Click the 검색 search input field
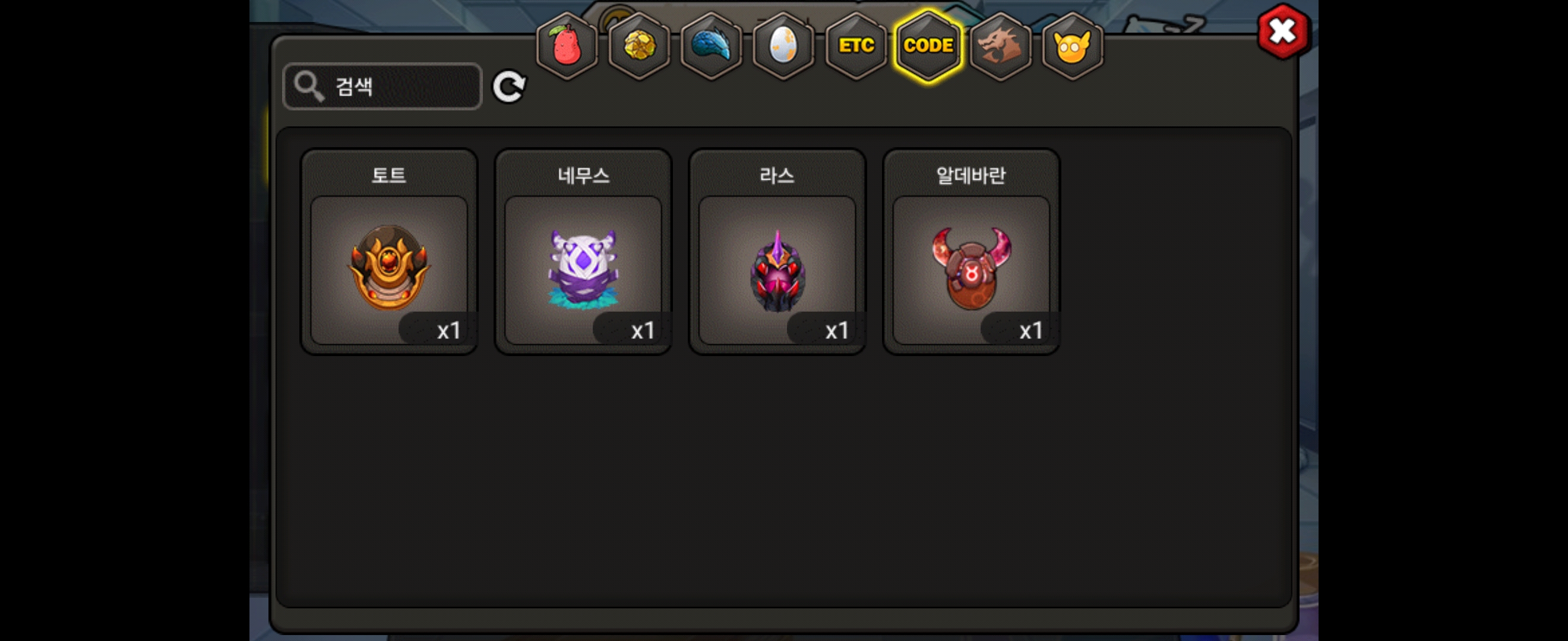The width and height of the screenshot is (1568, 641). (x=382, y=87)
